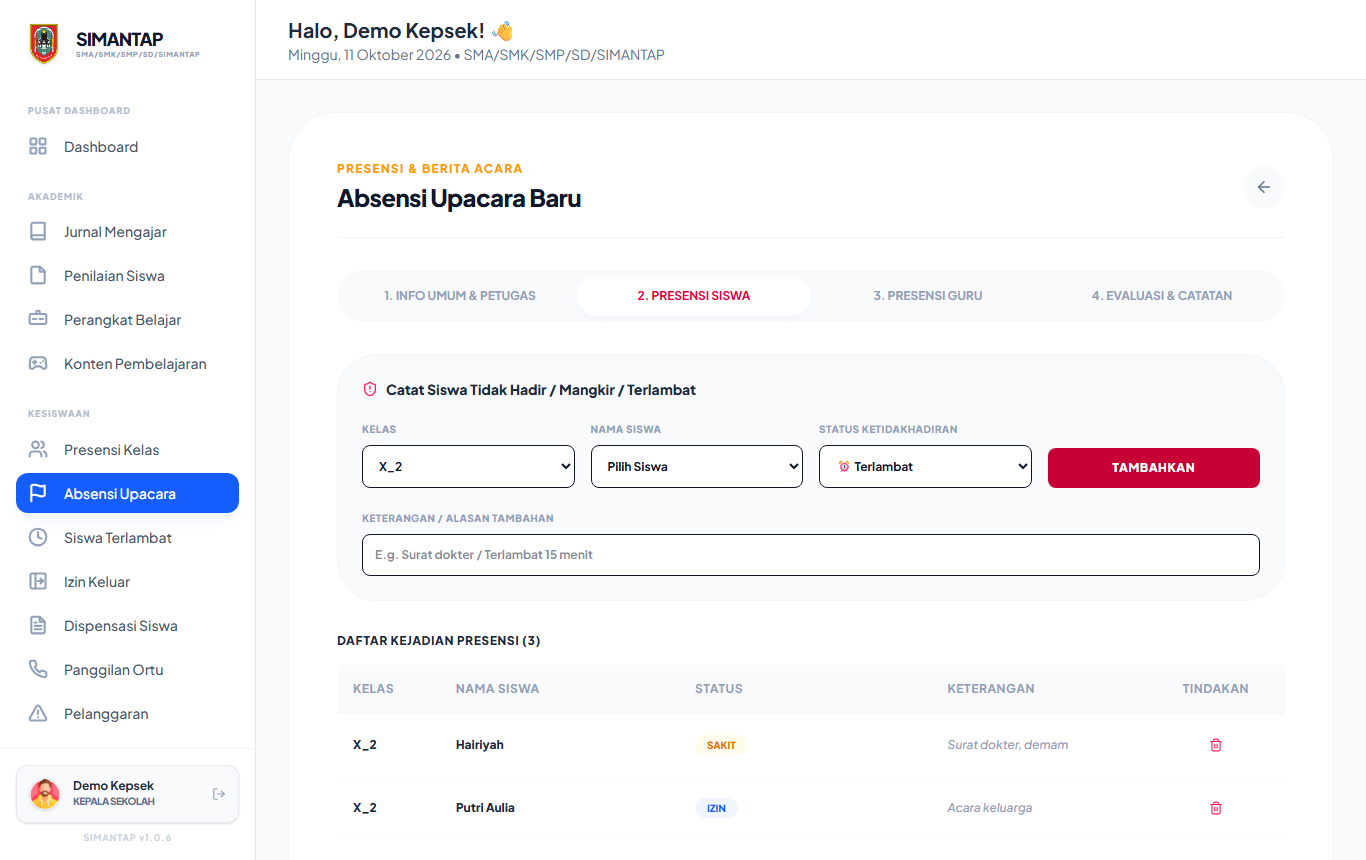Click the Keterangan / Alasan Tambahan input field
Image resolution: width=1366 pixels, height=860 pixels.
(x=811, y=555)
